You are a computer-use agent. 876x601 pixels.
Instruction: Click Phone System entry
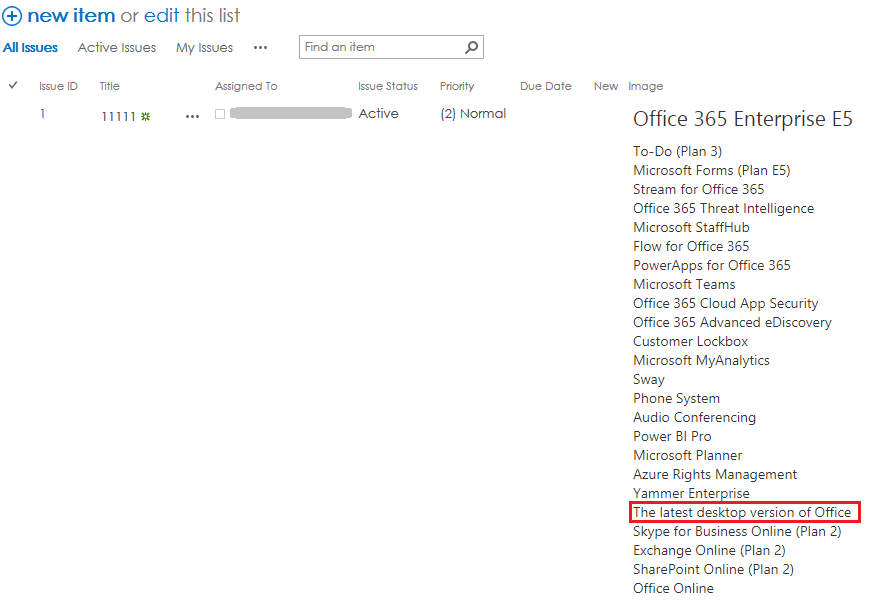pyautogui.click(x=677, y=398)
